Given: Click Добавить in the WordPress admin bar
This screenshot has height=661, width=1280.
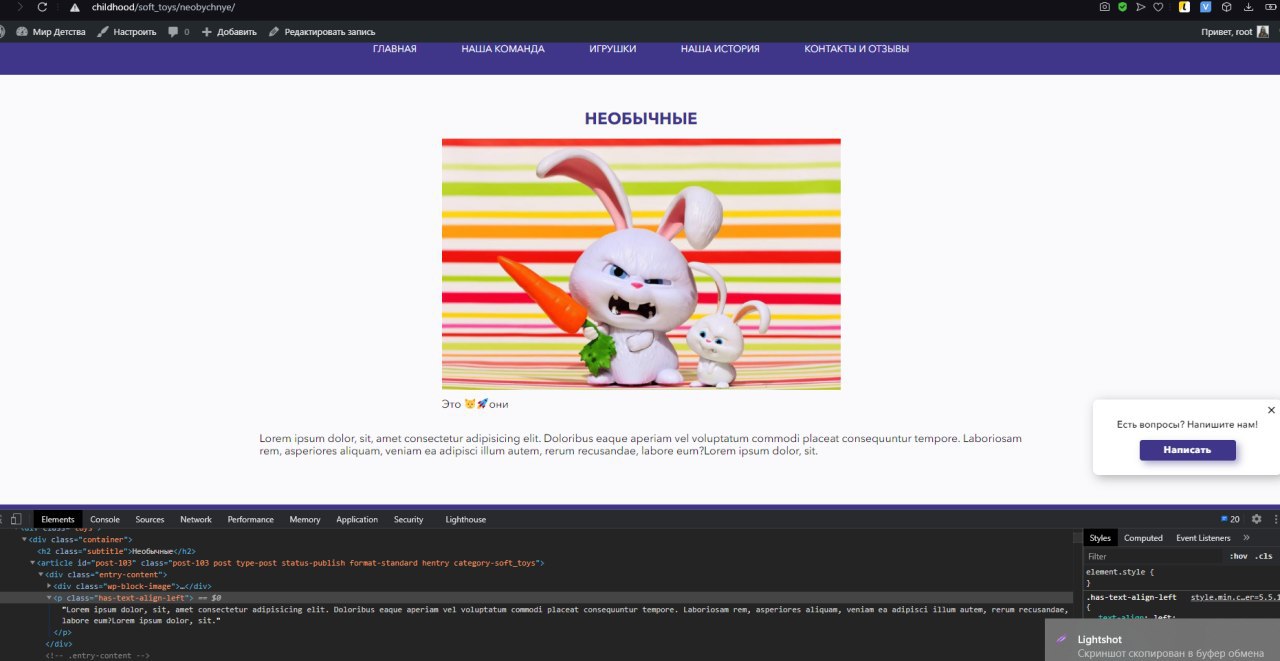Looking at the screenshot, I should (x=229, y=32).
